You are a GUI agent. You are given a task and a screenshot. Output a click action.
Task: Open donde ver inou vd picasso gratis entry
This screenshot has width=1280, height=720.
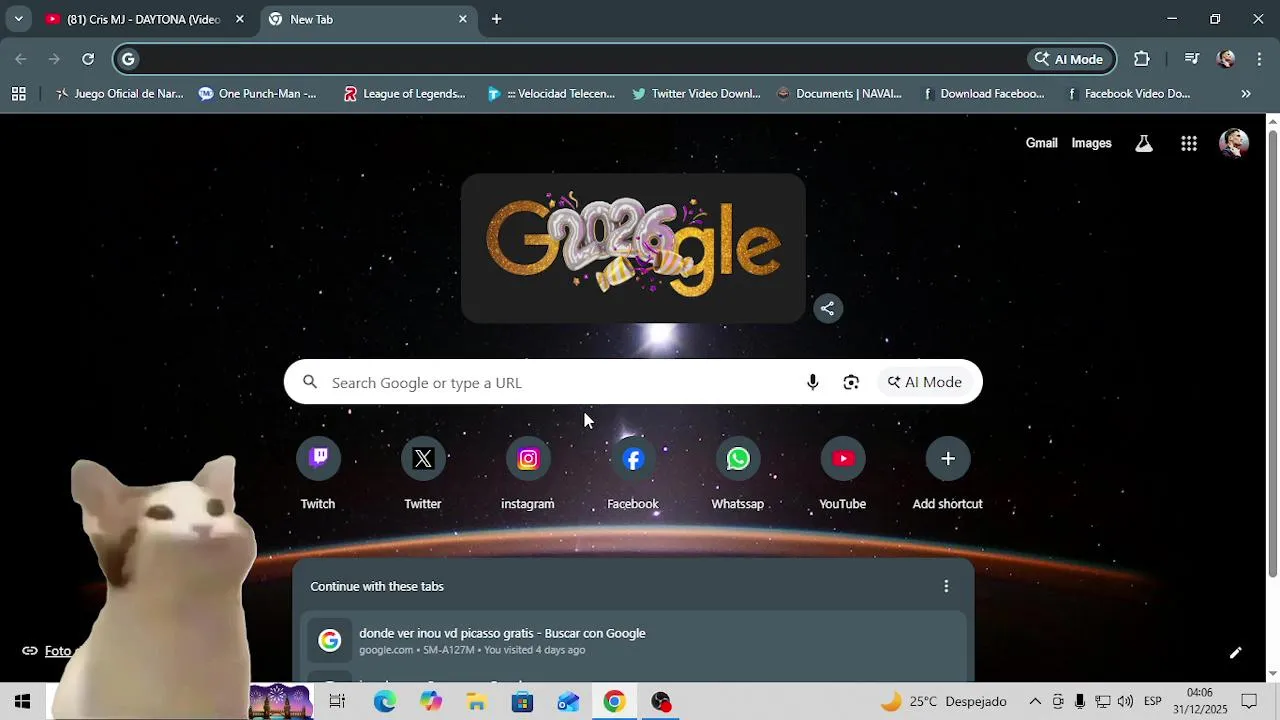click(x=633, y=641)
